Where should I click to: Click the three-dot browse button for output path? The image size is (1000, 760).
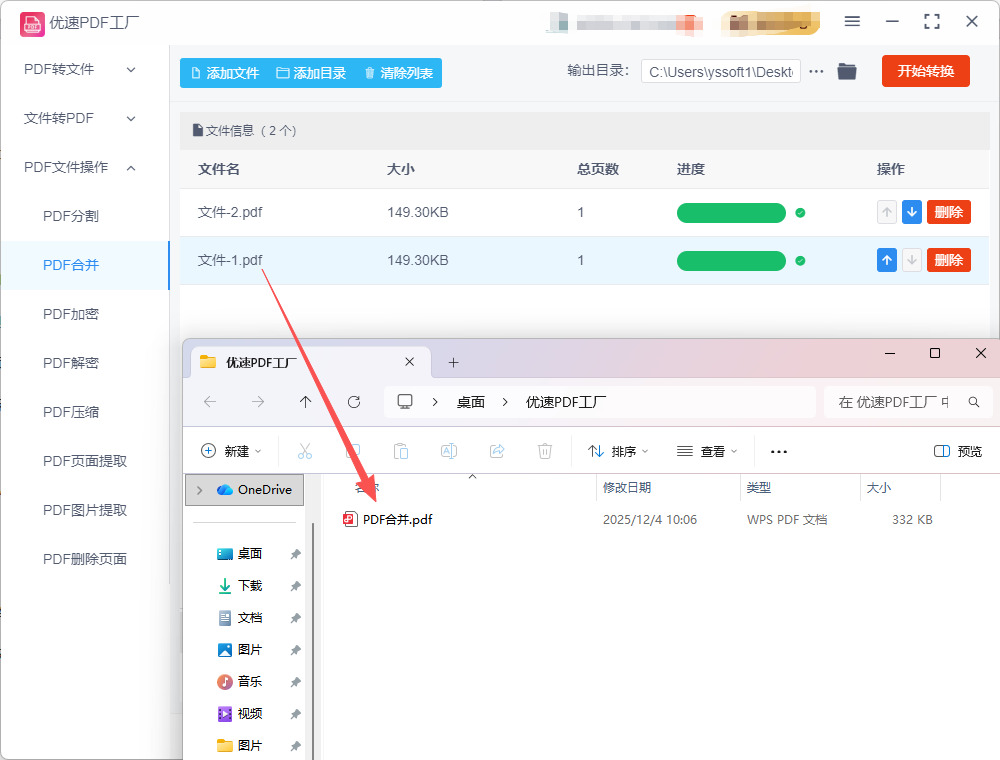pyautogui.click(x=816, y=71)
